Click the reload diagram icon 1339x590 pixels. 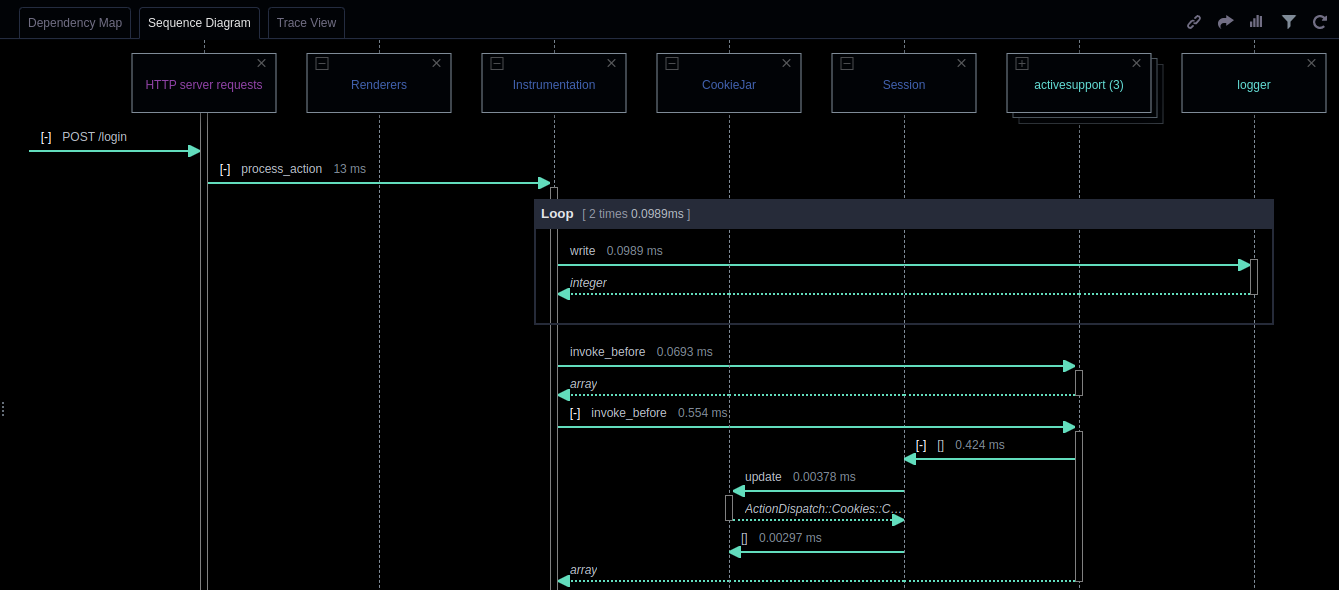click(1319, 22)
